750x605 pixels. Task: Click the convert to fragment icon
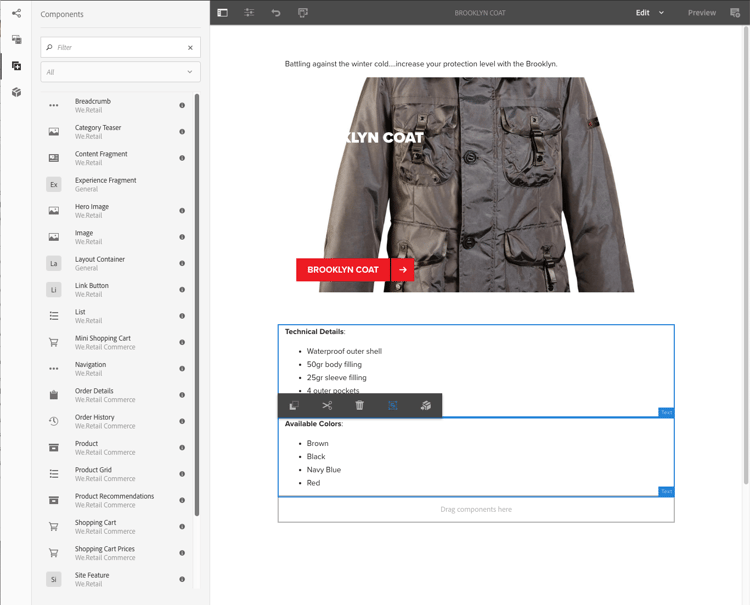426,406
